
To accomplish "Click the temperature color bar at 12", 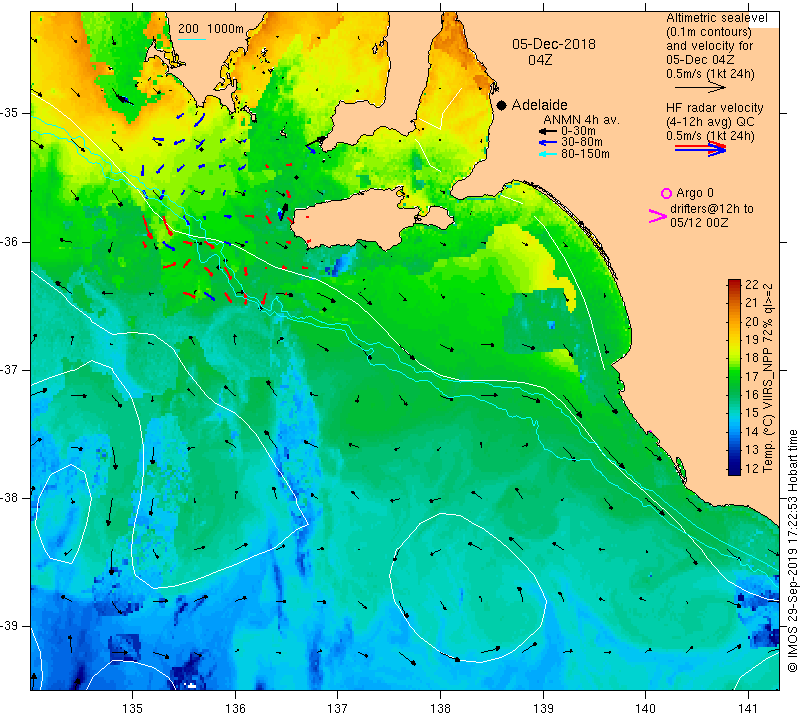I will pyautogui.click(x=734, y=470).
